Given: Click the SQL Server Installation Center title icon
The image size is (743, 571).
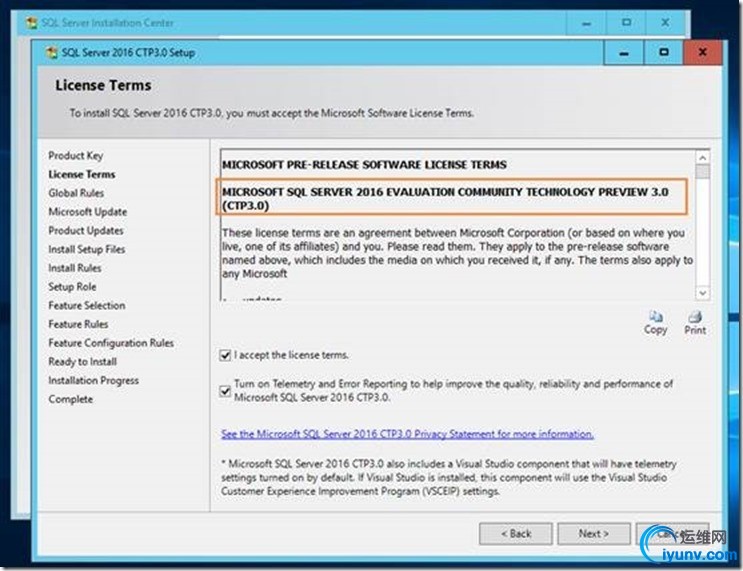Looking at the screenshot, I should point(32,23).
